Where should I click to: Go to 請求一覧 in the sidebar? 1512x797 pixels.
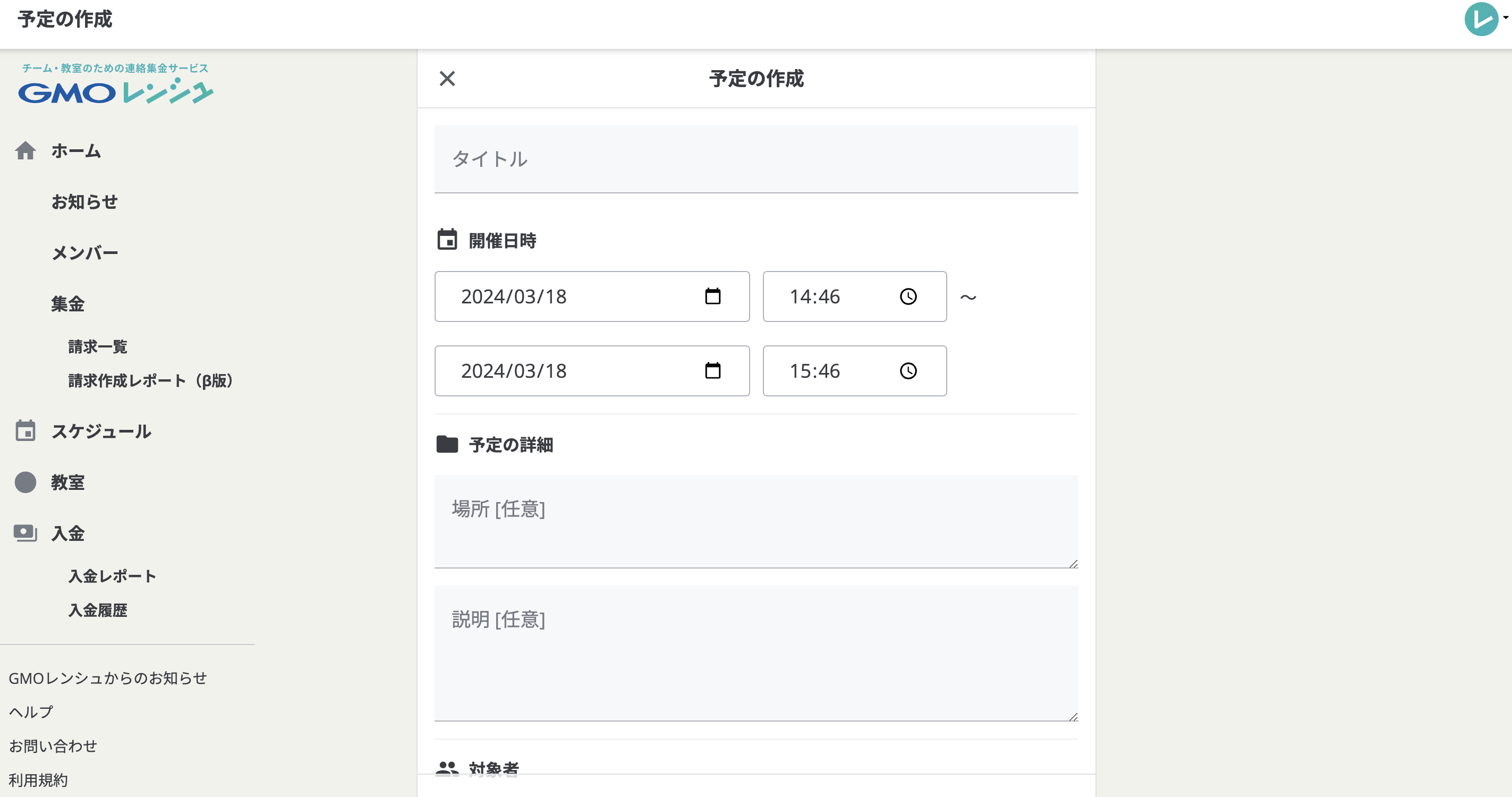(x=97, y=347)
